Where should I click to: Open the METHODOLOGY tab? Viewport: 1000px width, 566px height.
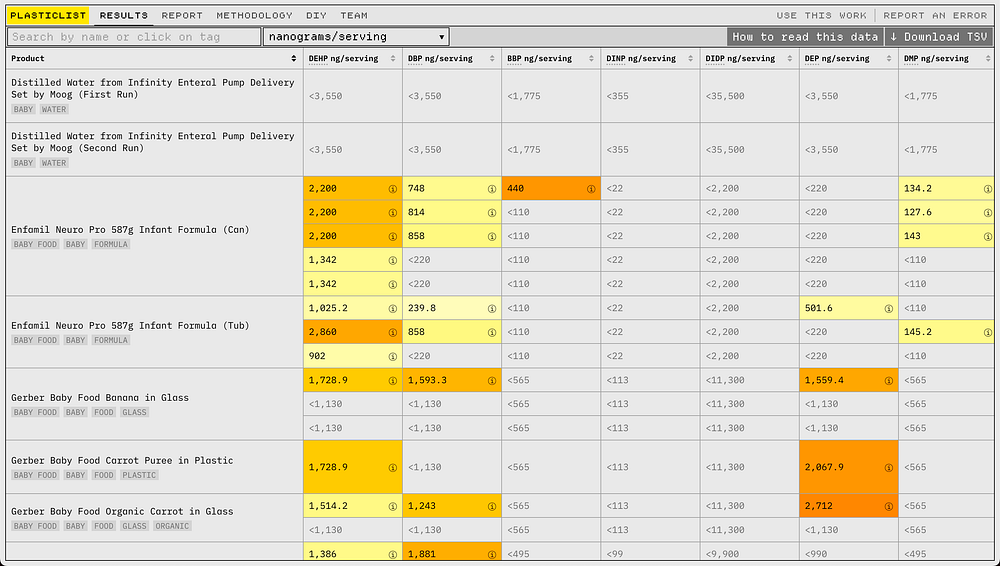point(254,15)
